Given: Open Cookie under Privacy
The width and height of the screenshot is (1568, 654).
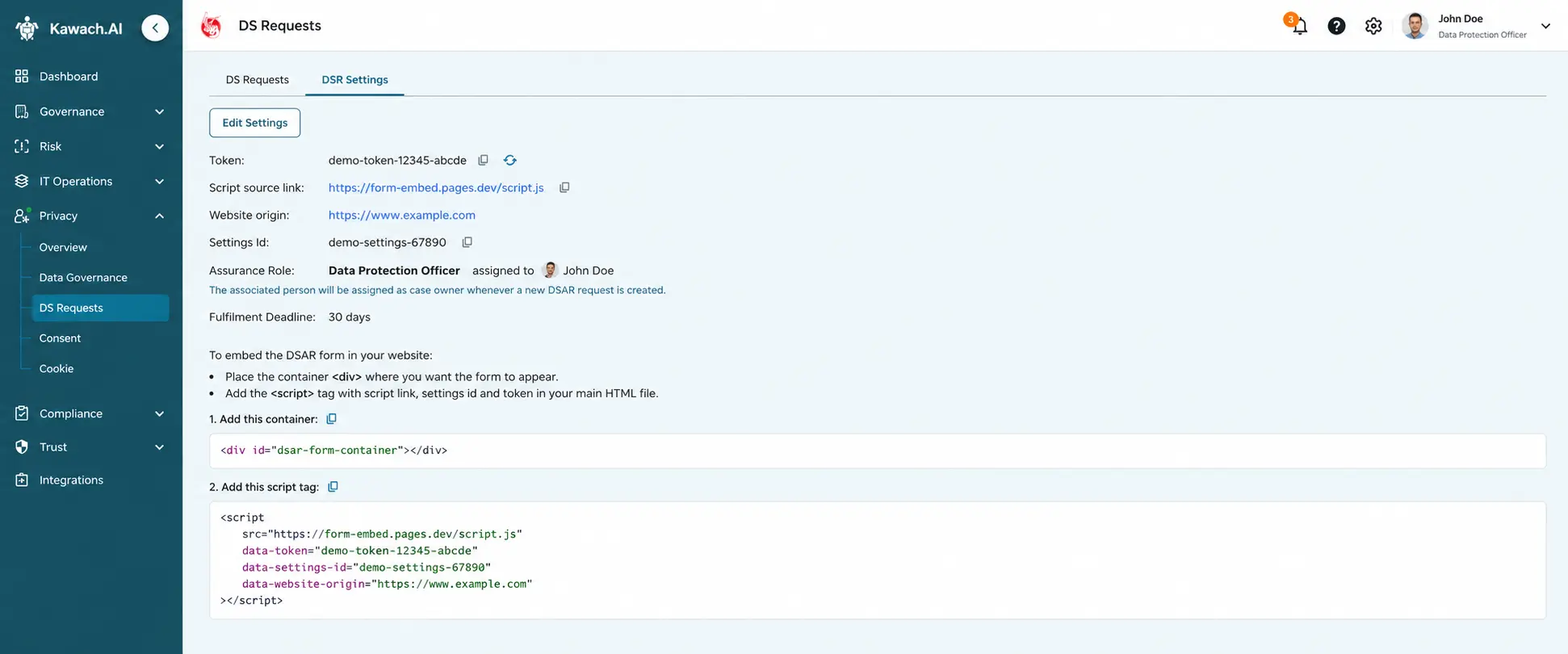Looking at the screenshot, I should click(57, 368).
